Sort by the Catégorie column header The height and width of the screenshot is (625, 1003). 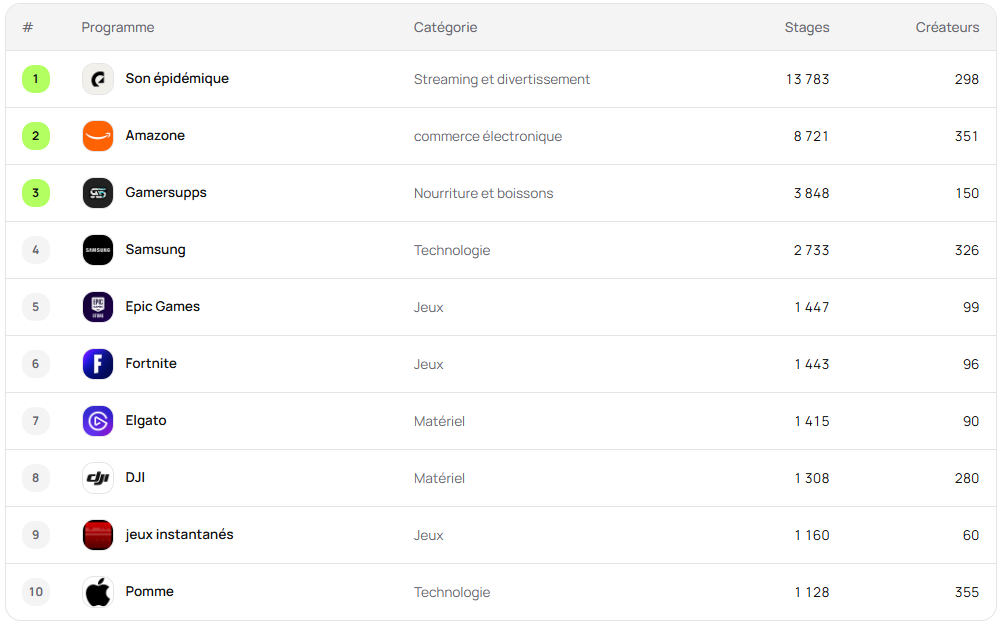[445, 28]
